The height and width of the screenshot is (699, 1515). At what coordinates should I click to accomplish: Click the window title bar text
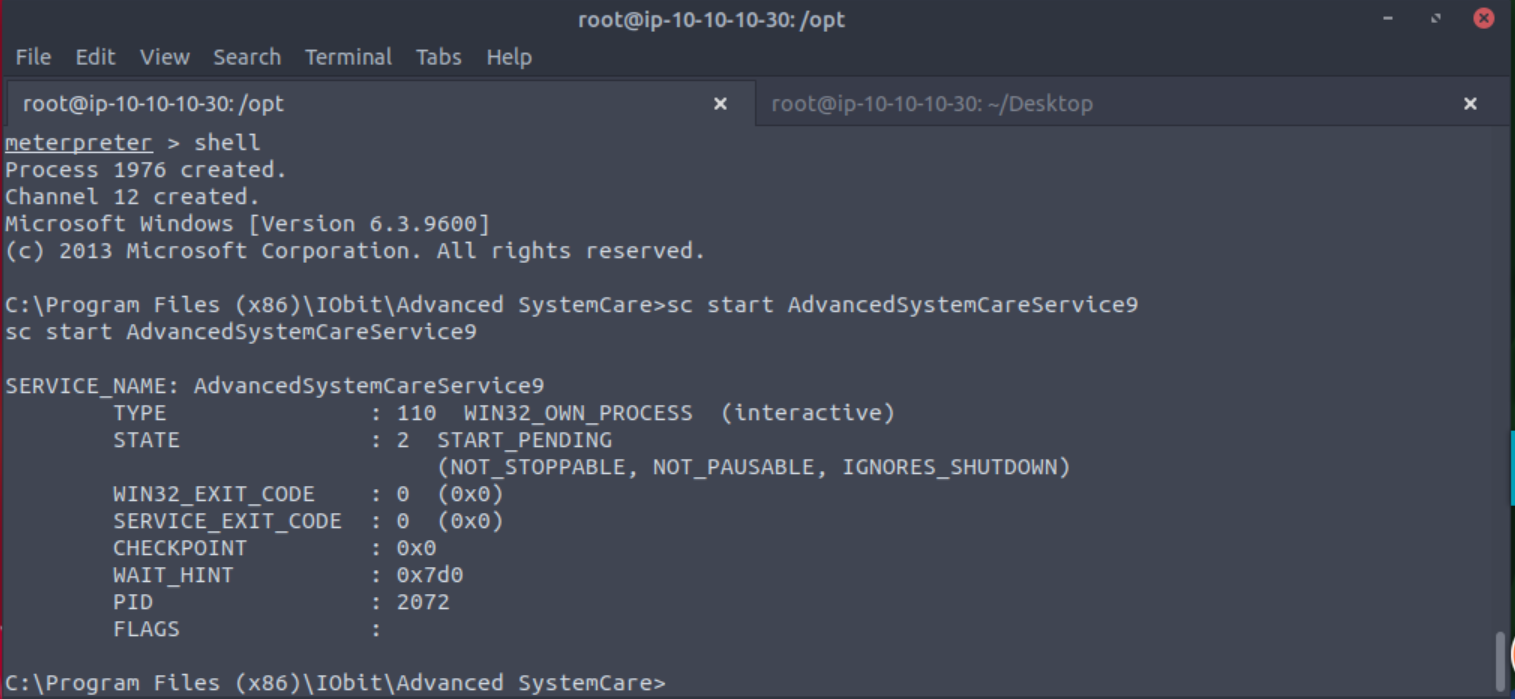click(x=711, y=19)
